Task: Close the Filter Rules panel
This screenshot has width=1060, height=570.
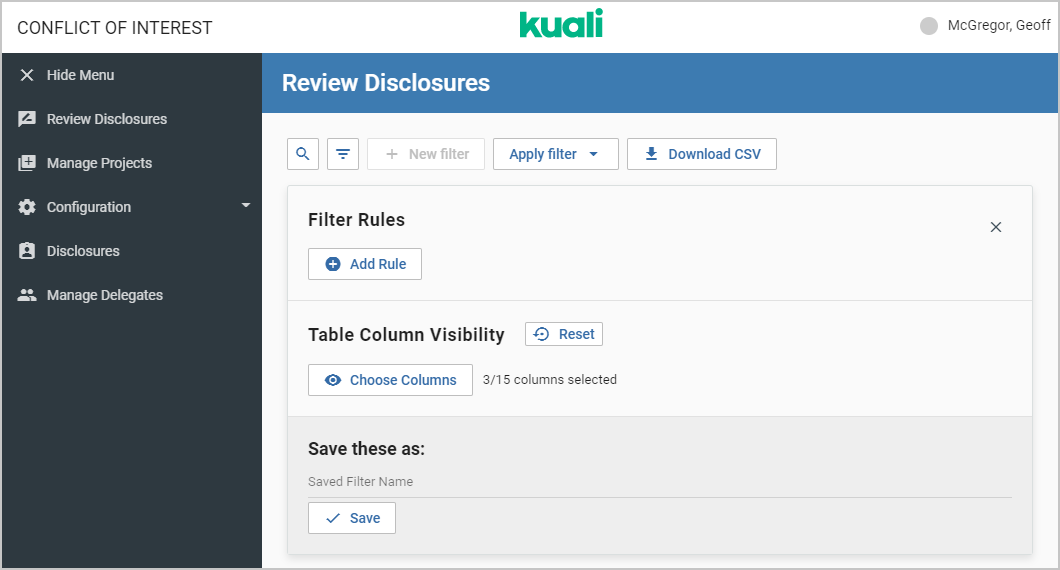Action: pyautogui.click(x=995, y=227)
